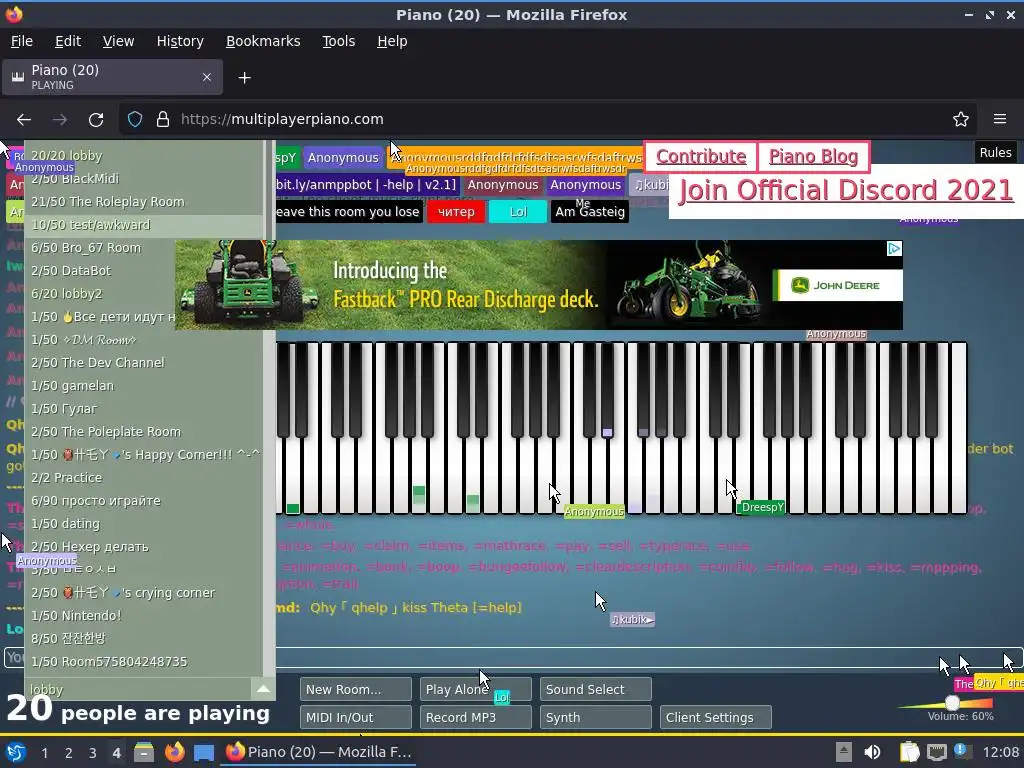This screenshot has height=768, width=1024.
Task: Click the volume speaker tray icon
Action: (x=872, y=752)
